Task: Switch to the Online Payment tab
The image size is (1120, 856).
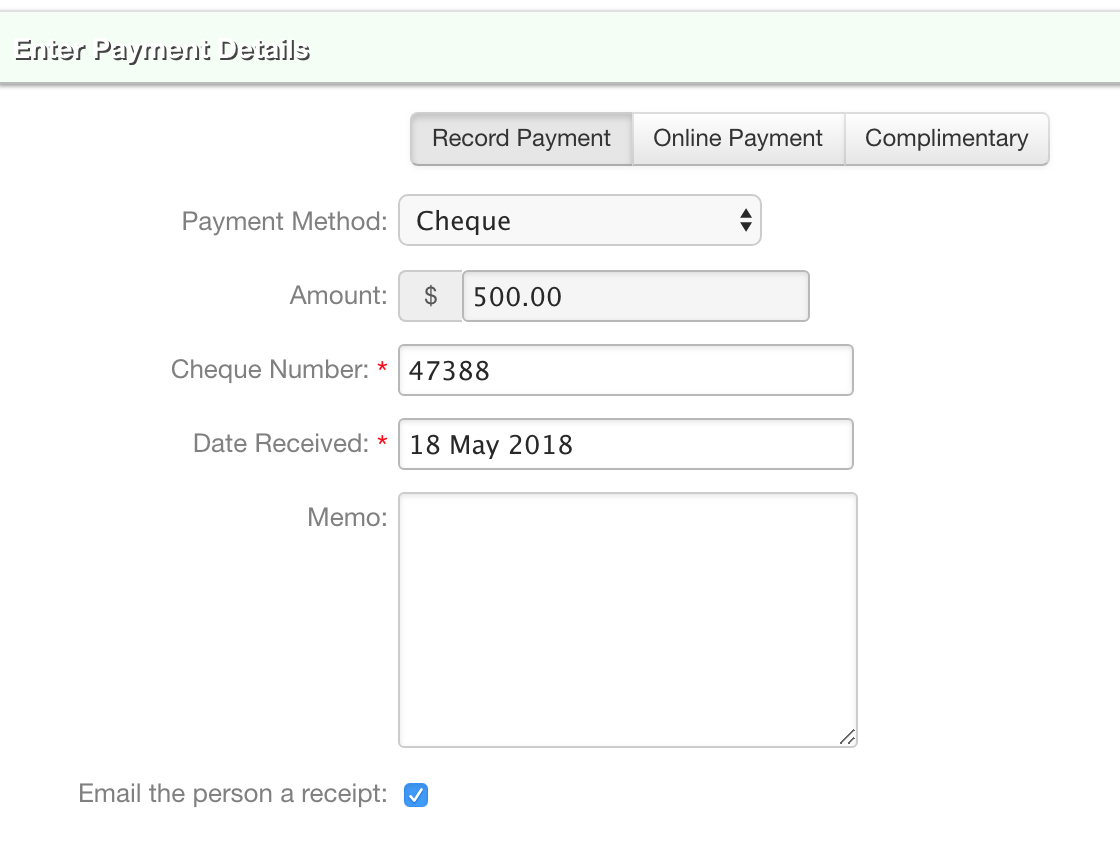Action: point(738,138)
